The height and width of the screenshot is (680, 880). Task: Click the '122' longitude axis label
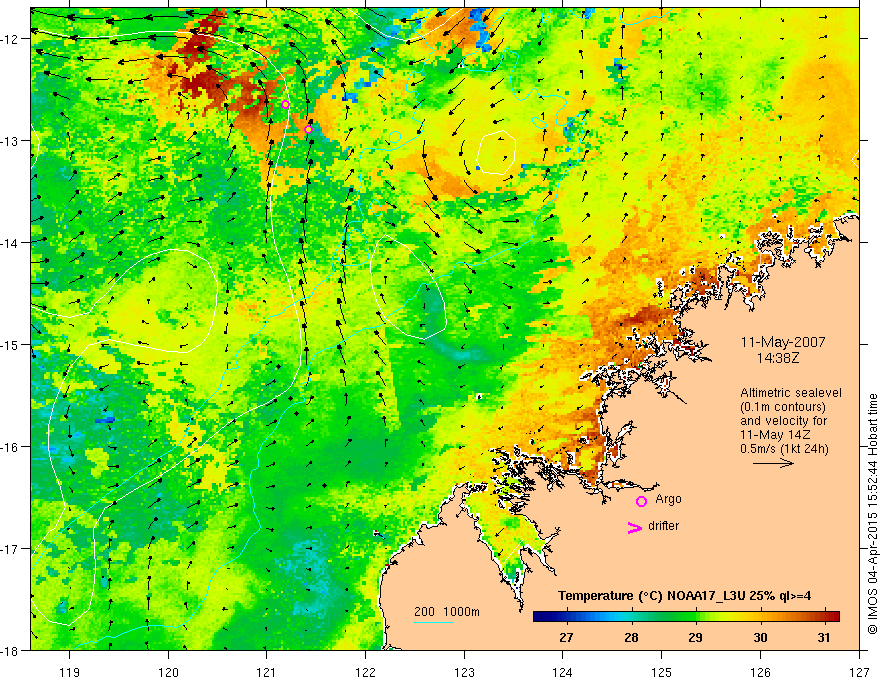[x=365, y=672]
